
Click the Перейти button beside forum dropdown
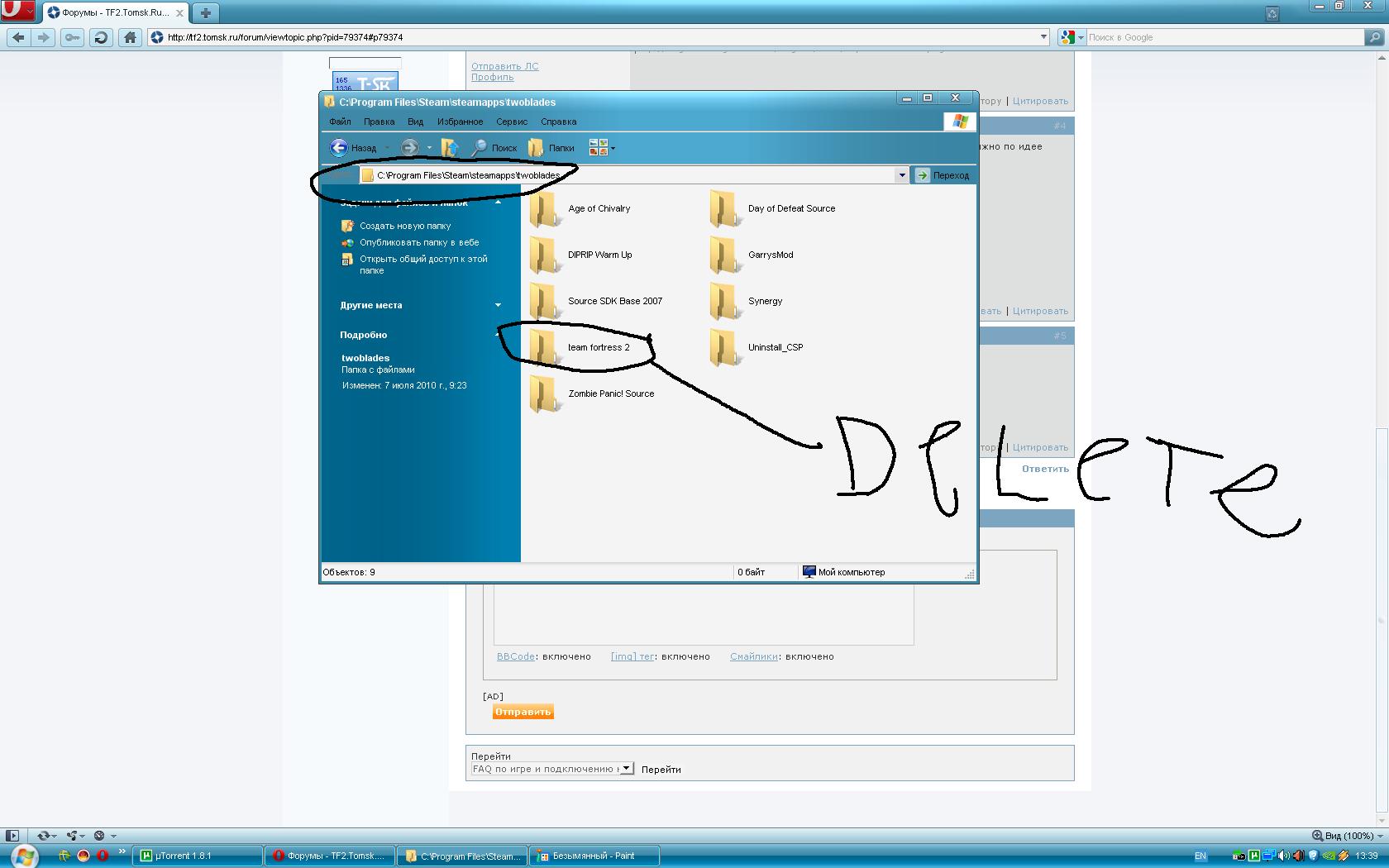click(661, 770)
